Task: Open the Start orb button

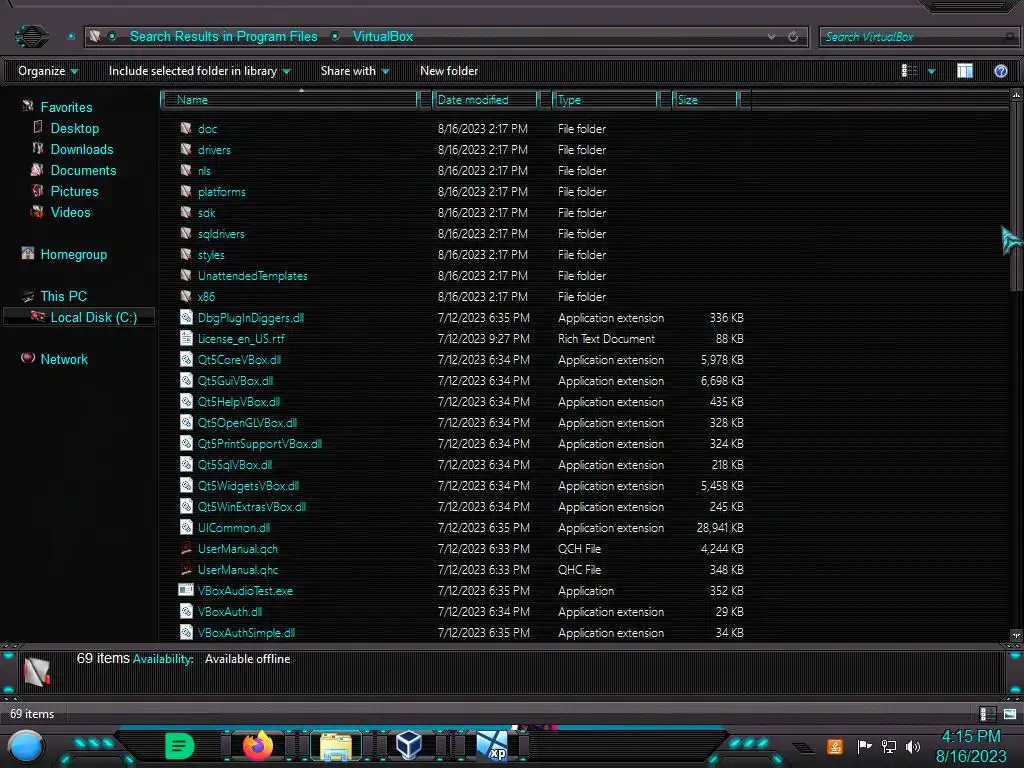Action: point(26,746)
